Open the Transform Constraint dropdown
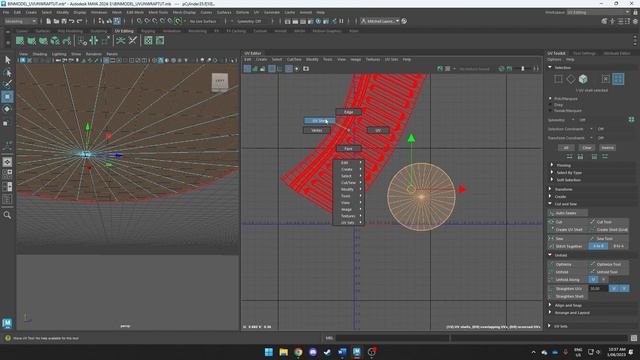Screen dimensions: 640x360 tap(591, 138)
